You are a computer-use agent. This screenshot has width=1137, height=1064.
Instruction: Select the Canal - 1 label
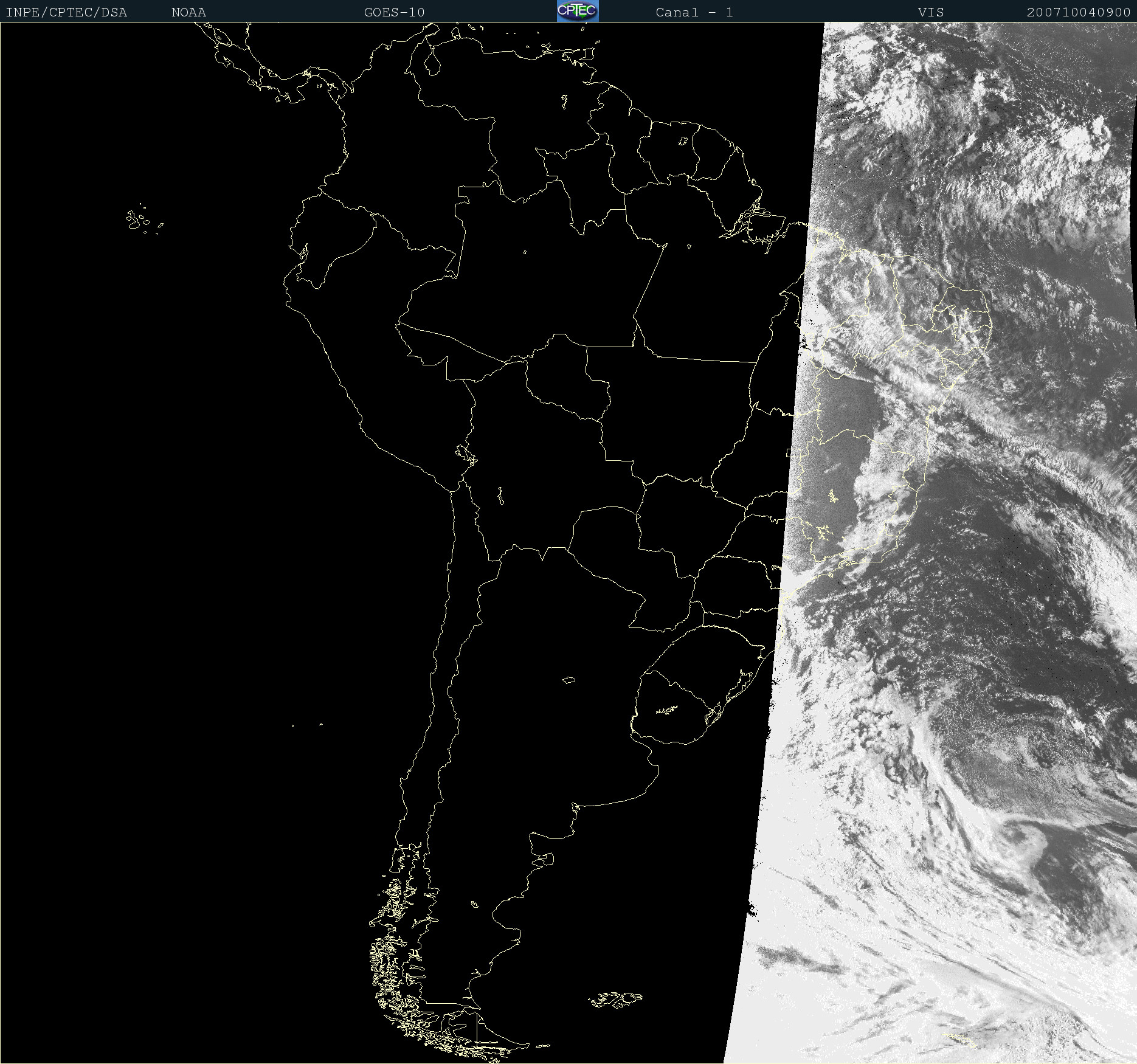[694, 12]
